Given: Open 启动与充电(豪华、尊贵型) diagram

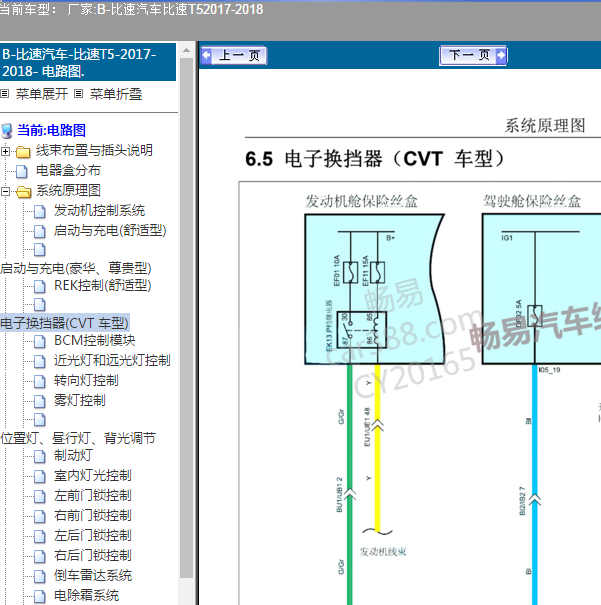Looking at the screenshot, I should click(x=76, y=268).
